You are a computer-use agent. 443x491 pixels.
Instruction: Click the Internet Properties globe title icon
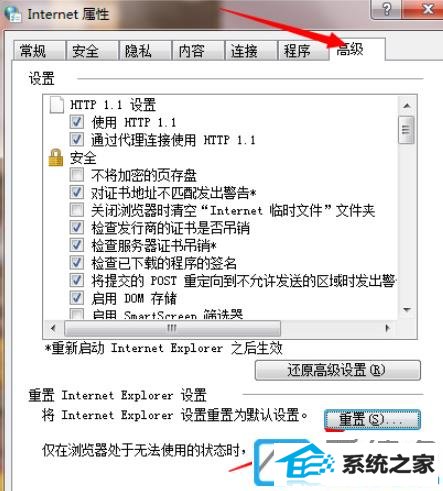click(13, 14)
